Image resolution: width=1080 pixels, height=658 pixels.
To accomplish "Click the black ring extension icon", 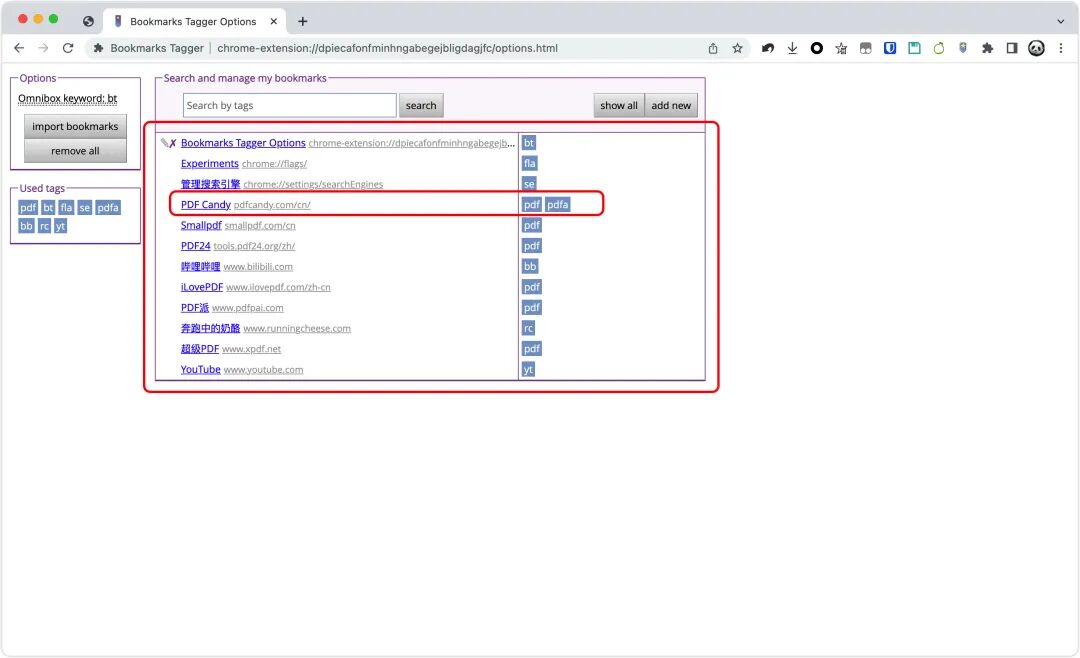I will point(817,48).
